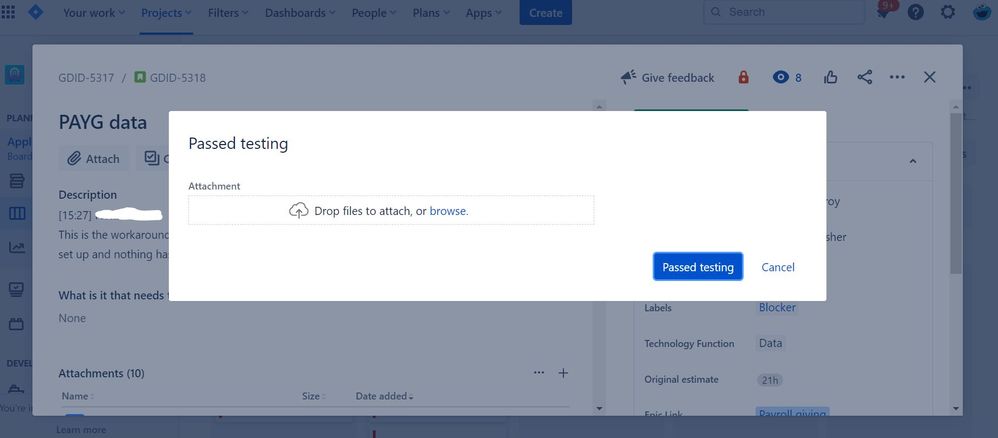Click the Passed testing confirm button
This screenshot has height=438, width=998.
(x=698, y=267)
